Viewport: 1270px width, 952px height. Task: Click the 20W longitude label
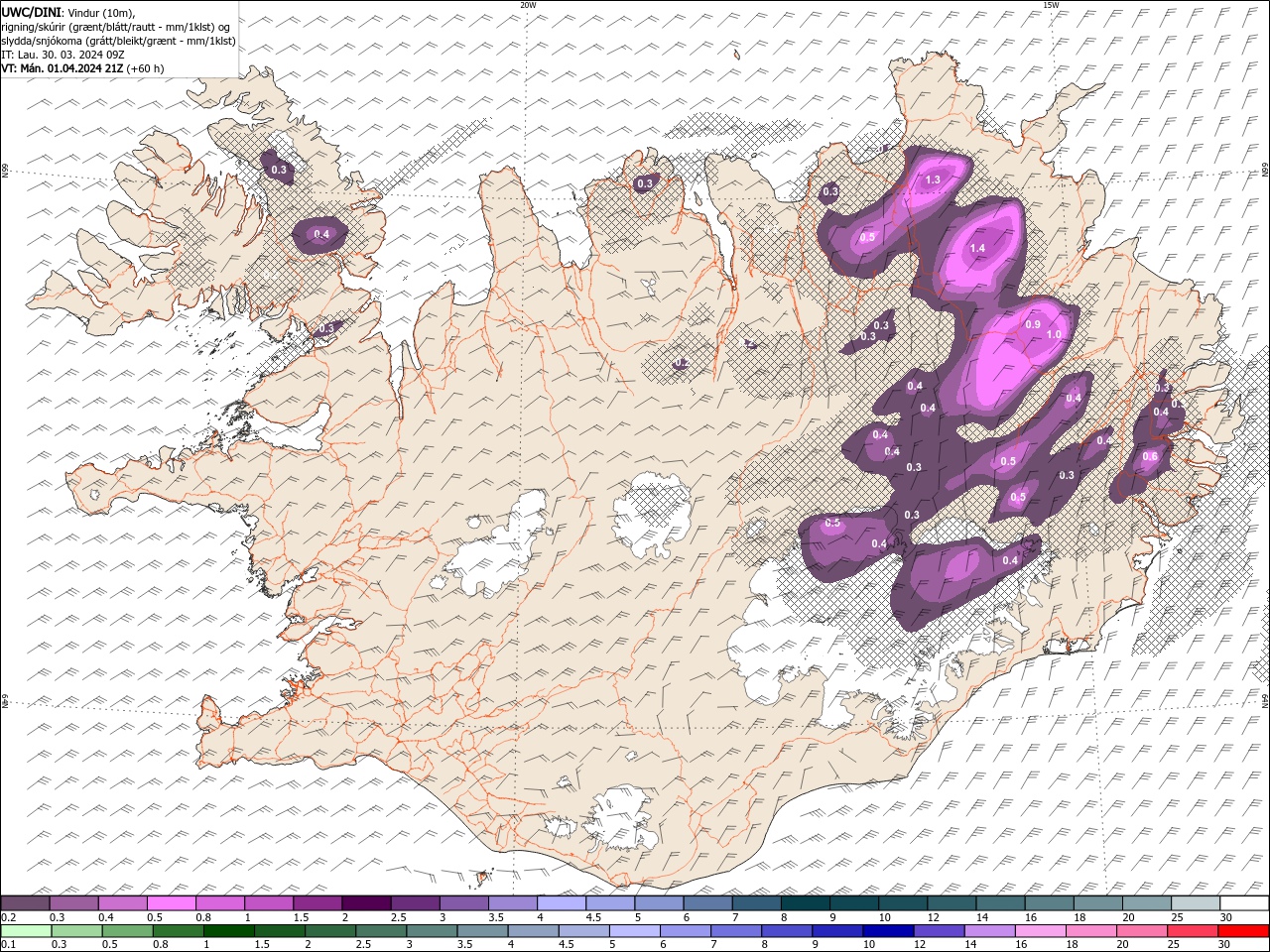coord(528,5)
